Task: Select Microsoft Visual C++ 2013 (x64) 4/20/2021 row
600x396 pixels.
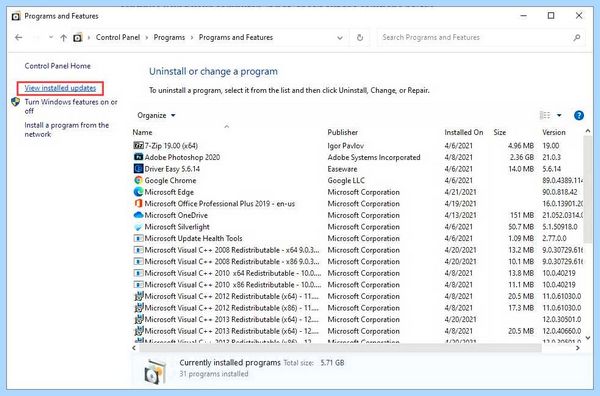Action: (358, 319)
